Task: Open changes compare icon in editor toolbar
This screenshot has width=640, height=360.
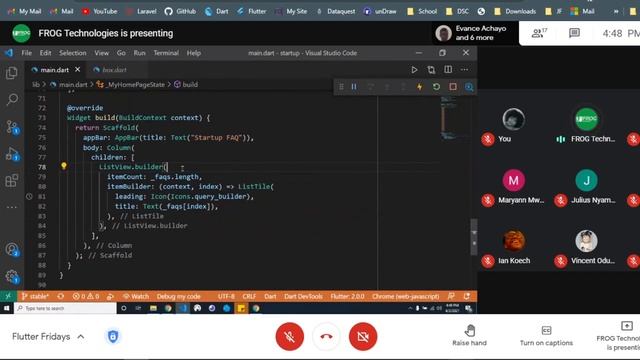Action: click(x=431, y=70)
